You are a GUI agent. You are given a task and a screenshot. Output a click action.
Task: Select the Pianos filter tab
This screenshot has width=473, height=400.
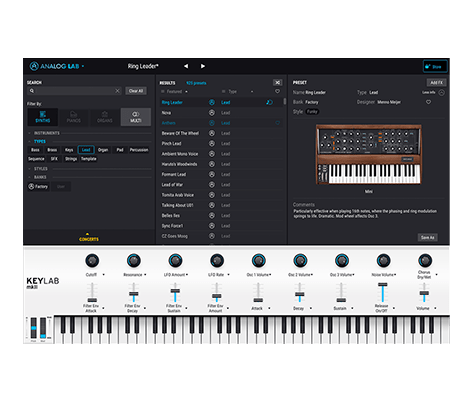pyautogui.click(x=74, y=117)
